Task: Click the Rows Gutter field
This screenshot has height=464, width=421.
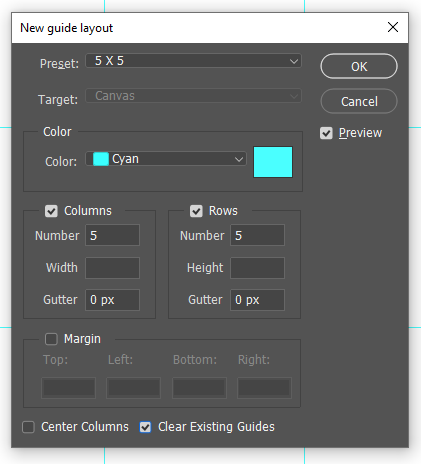Action: click(258, 300)
